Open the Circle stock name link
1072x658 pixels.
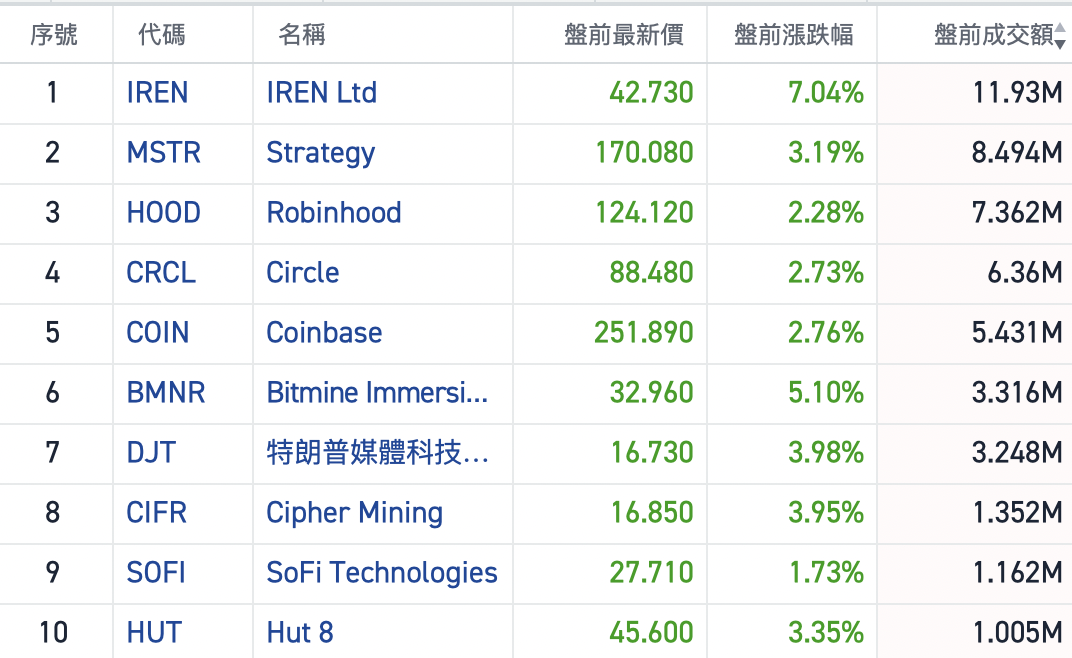pyautogui.click(x=302, y=273)
